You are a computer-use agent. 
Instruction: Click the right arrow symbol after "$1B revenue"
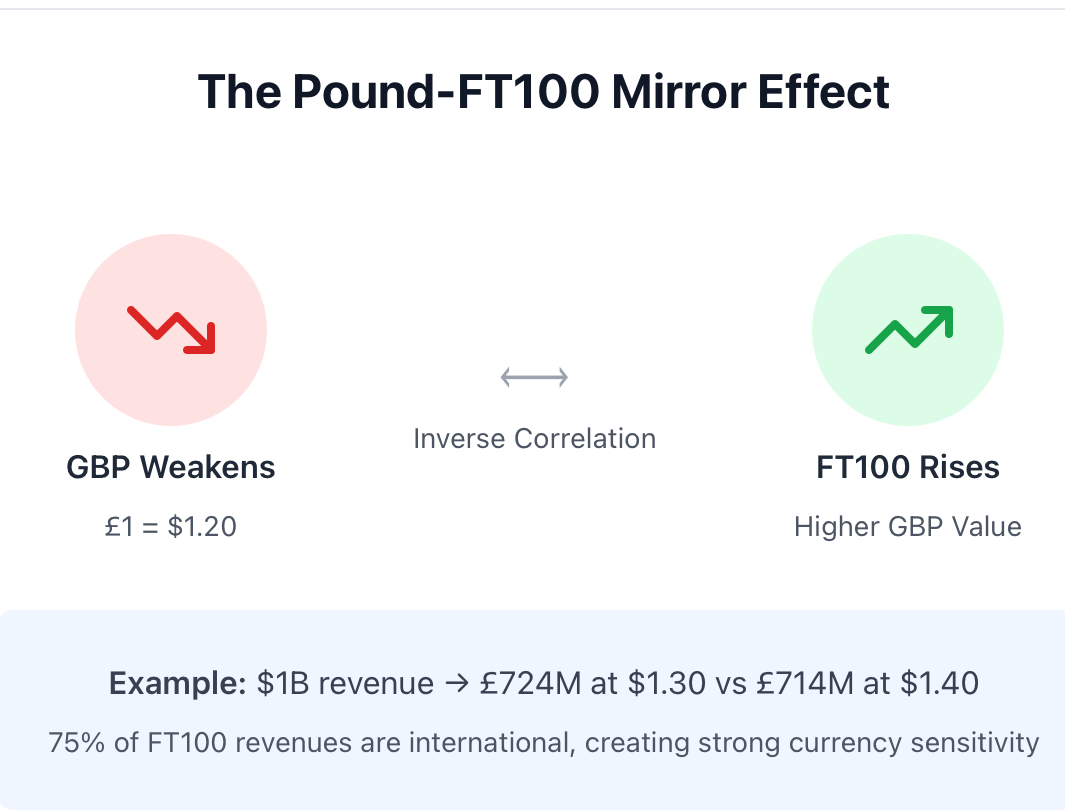tap(456, 683)
